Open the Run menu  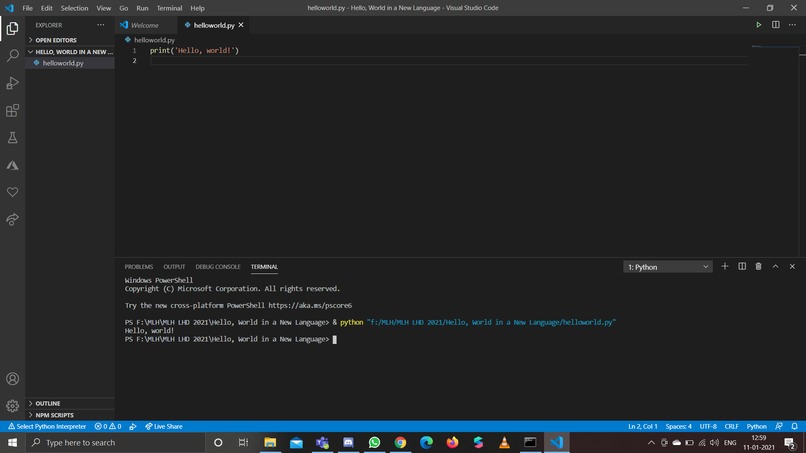[x=142, y=8]
